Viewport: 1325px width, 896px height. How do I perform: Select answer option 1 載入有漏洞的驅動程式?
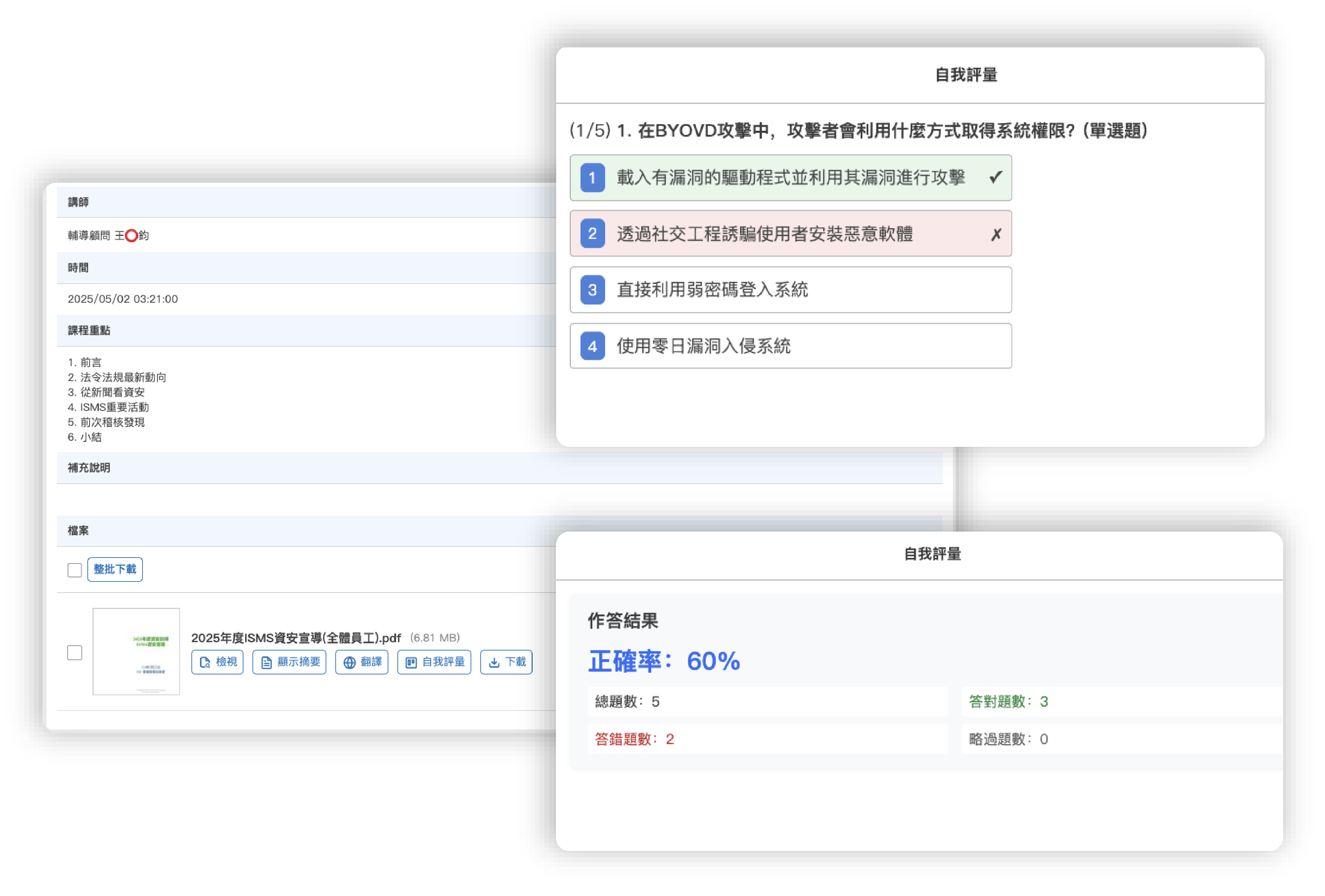[x=791, y=178]
